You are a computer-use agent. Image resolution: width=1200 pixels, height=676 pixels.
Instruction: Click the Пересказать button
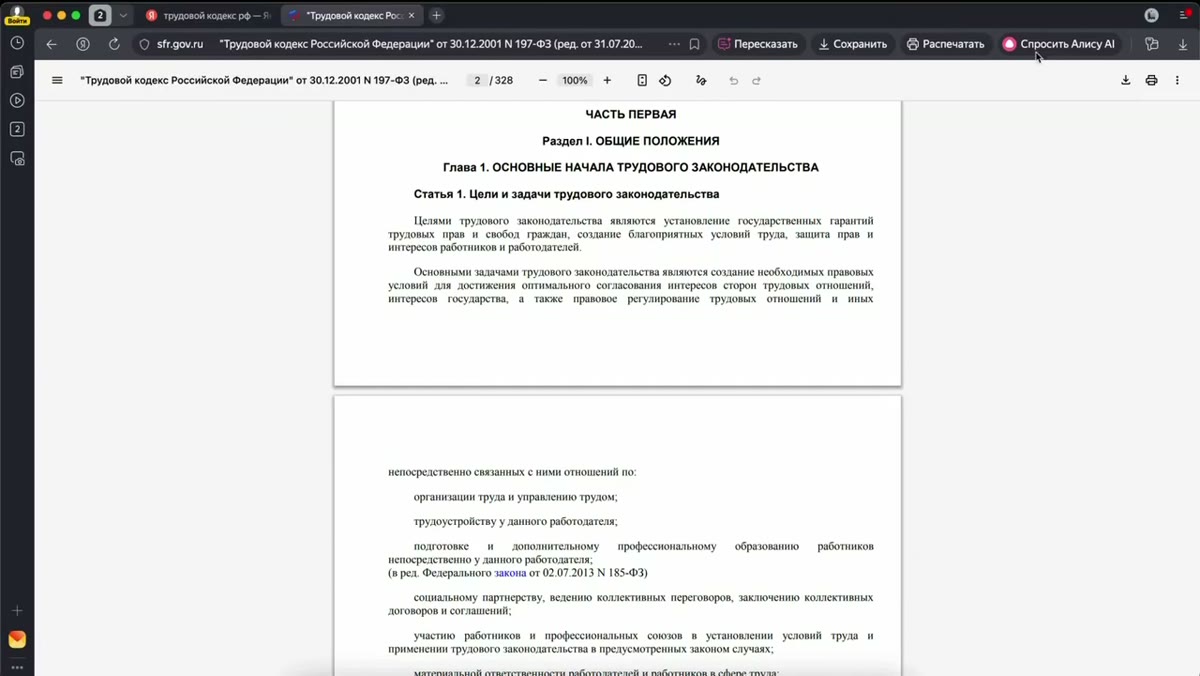pos(758,44)
